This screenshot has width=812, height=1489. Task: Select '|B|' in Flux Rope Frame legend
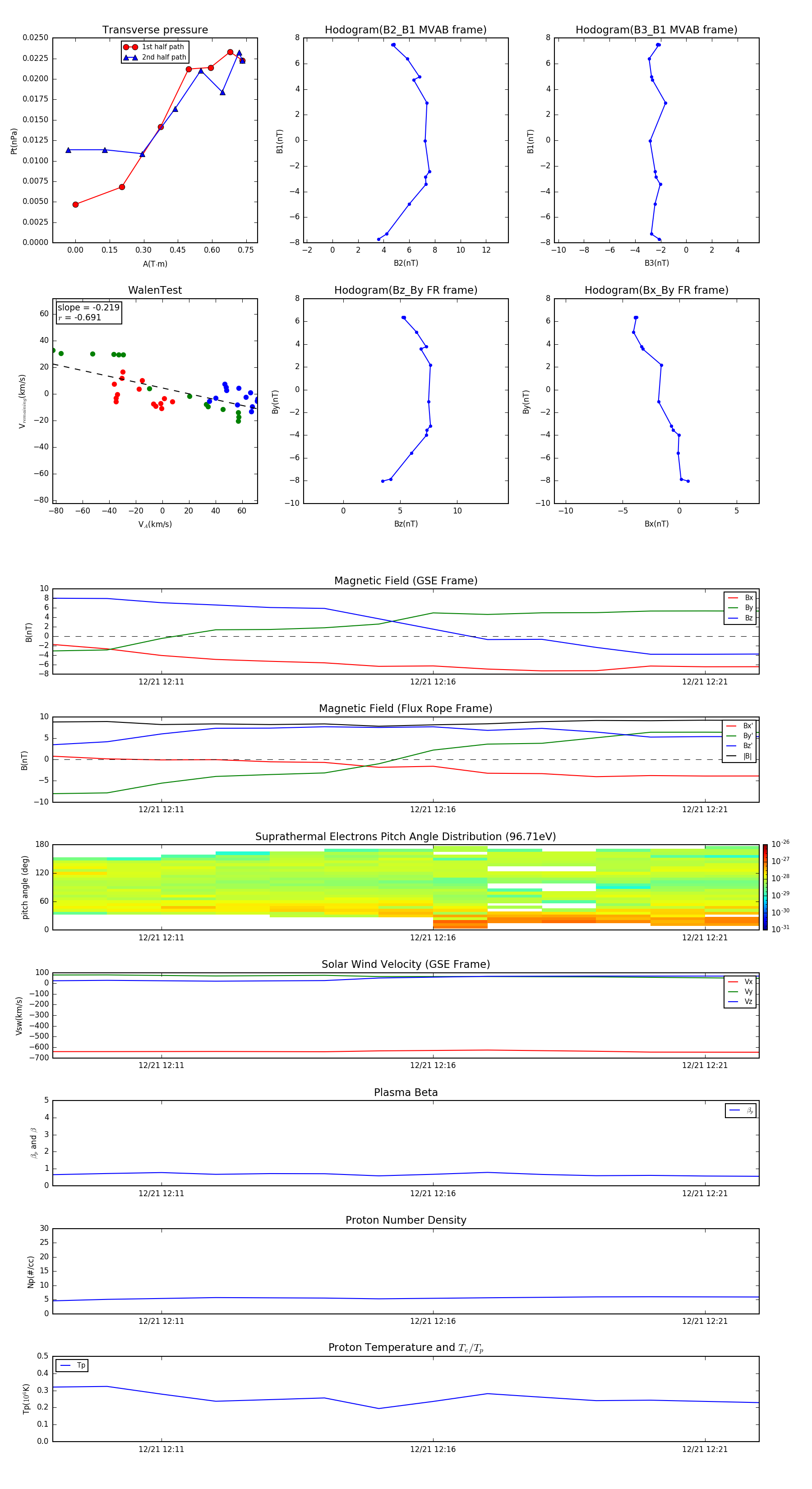tap(739, 756)
